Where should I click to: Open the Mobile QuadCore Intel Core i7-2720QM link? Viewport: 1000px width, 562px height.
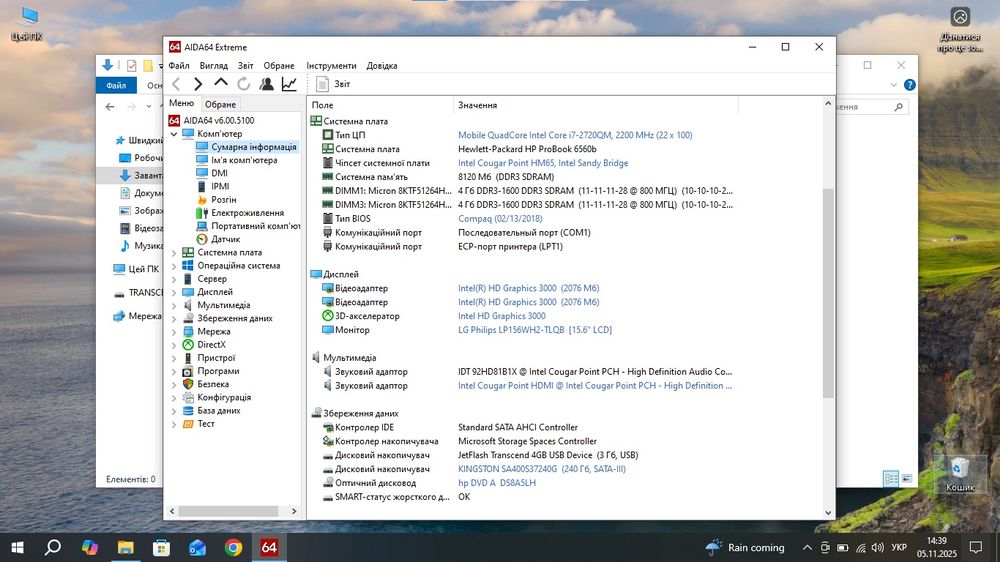pos(575,135)
